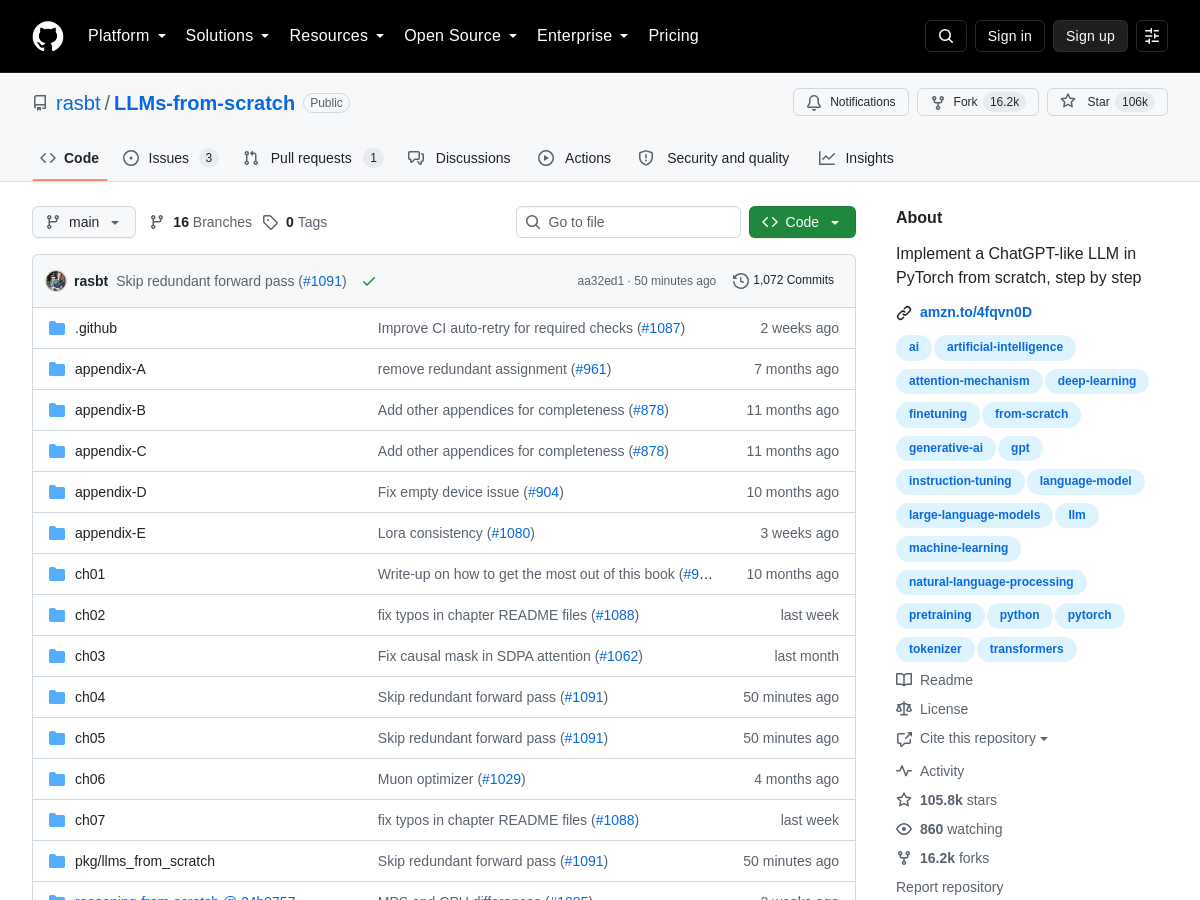Fork the repository
This screenshot has height=900, width=1200.
pos(978,102)
